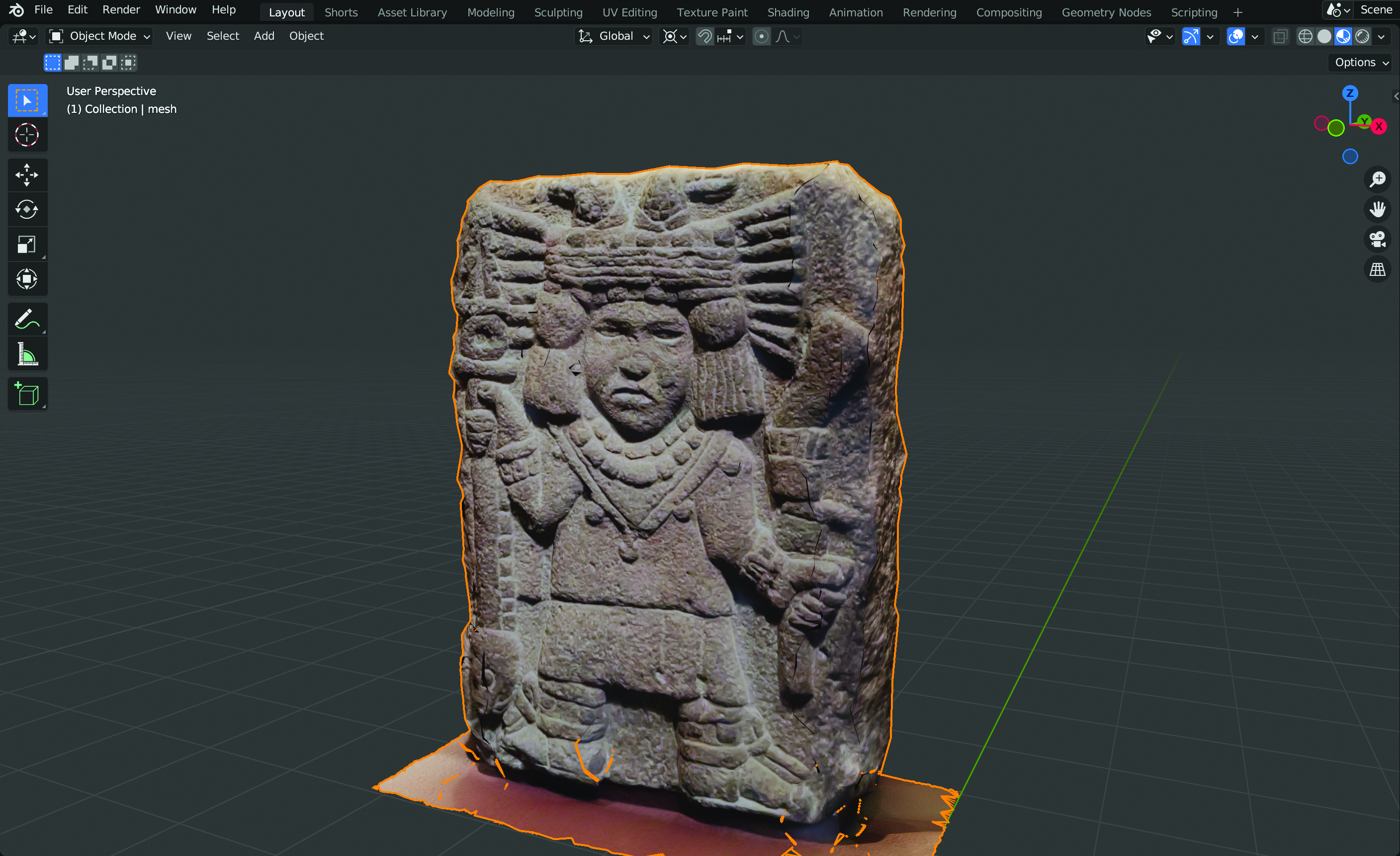Toggle X-ray mode
Image resolution: width=1400 pixels, height=856 pixels.
1280,36
